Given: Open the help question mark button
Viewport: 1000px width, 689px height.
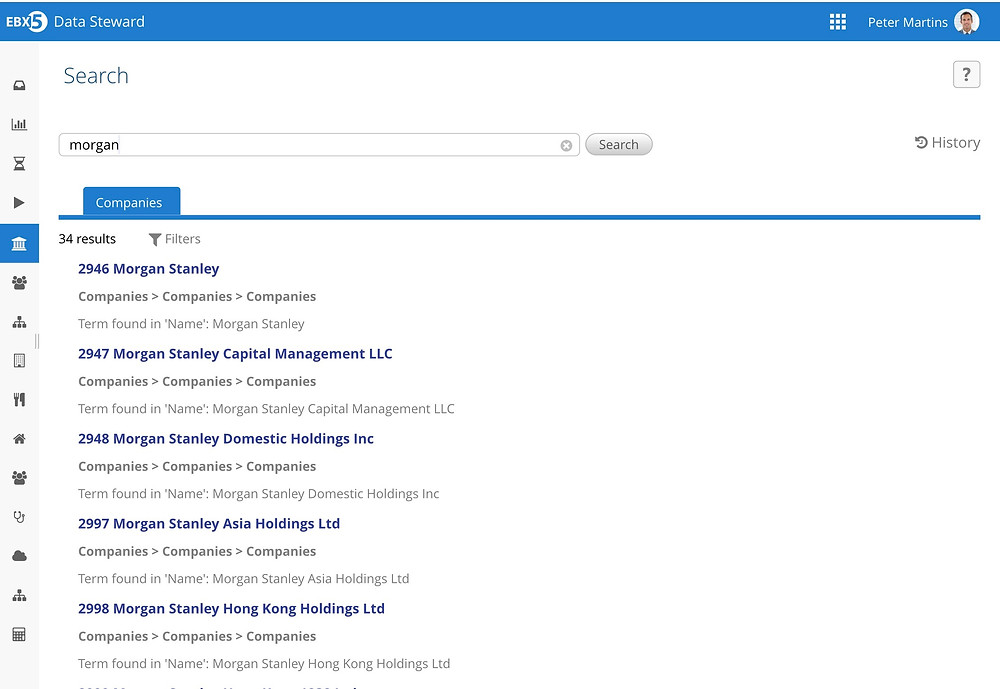Looking at the screenshot, I should (966, 75).
